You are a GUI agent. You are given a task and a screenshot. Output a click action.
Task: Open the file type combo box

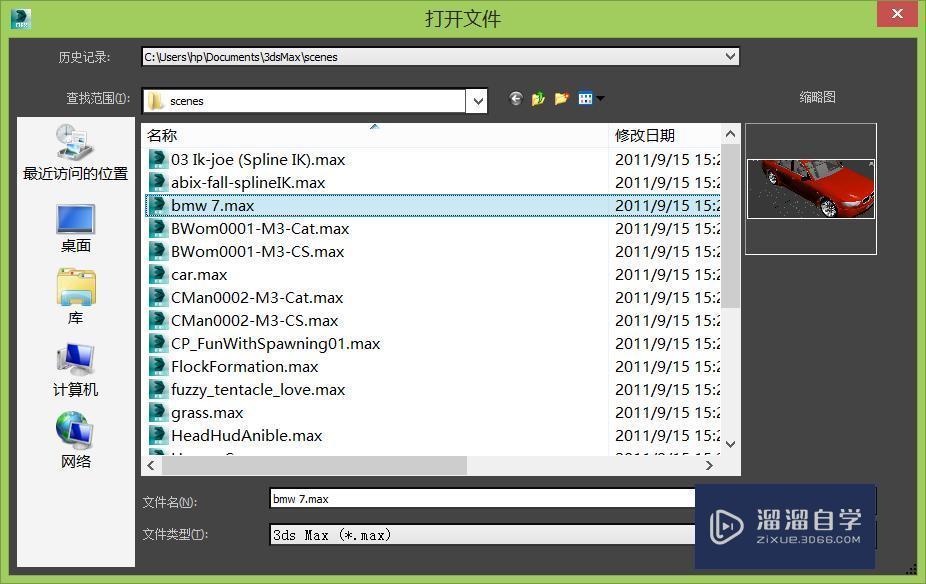pyautogui.click(x=482, y=535)
